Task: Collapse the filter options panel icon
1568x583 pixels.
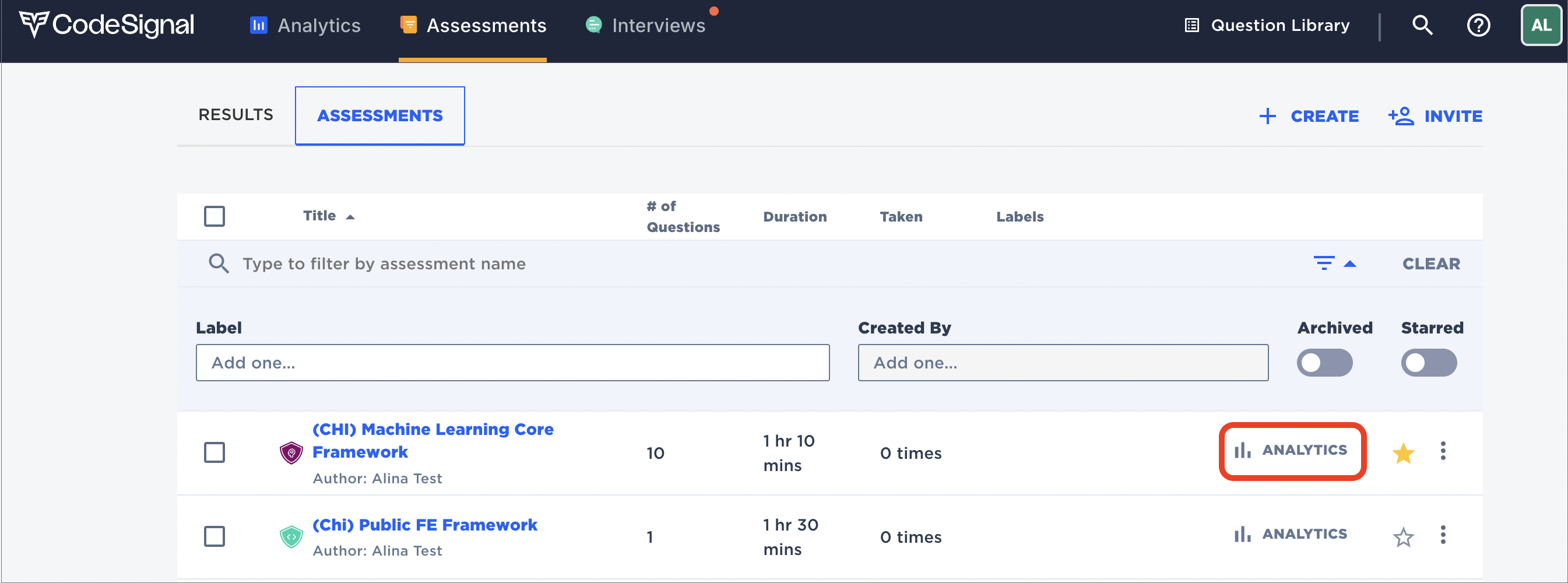Action: tap(1334, 264)
